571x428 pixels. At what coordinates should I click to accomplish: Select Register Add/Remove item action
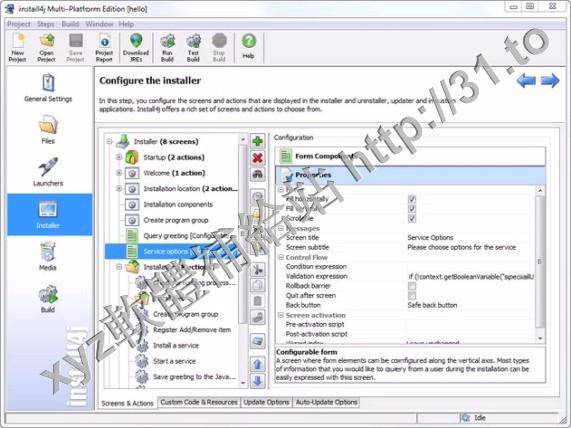click(x=192, y=330)
